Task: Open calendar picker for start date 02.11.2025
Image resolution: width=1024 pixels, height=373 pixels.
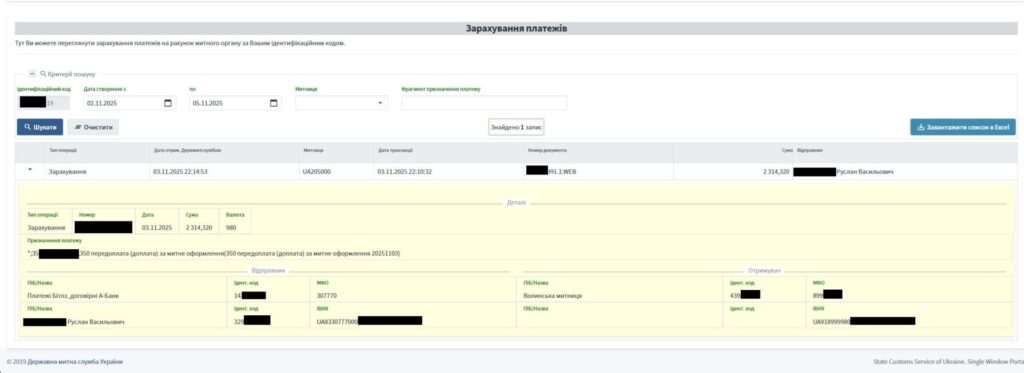Action: [167, 103]
